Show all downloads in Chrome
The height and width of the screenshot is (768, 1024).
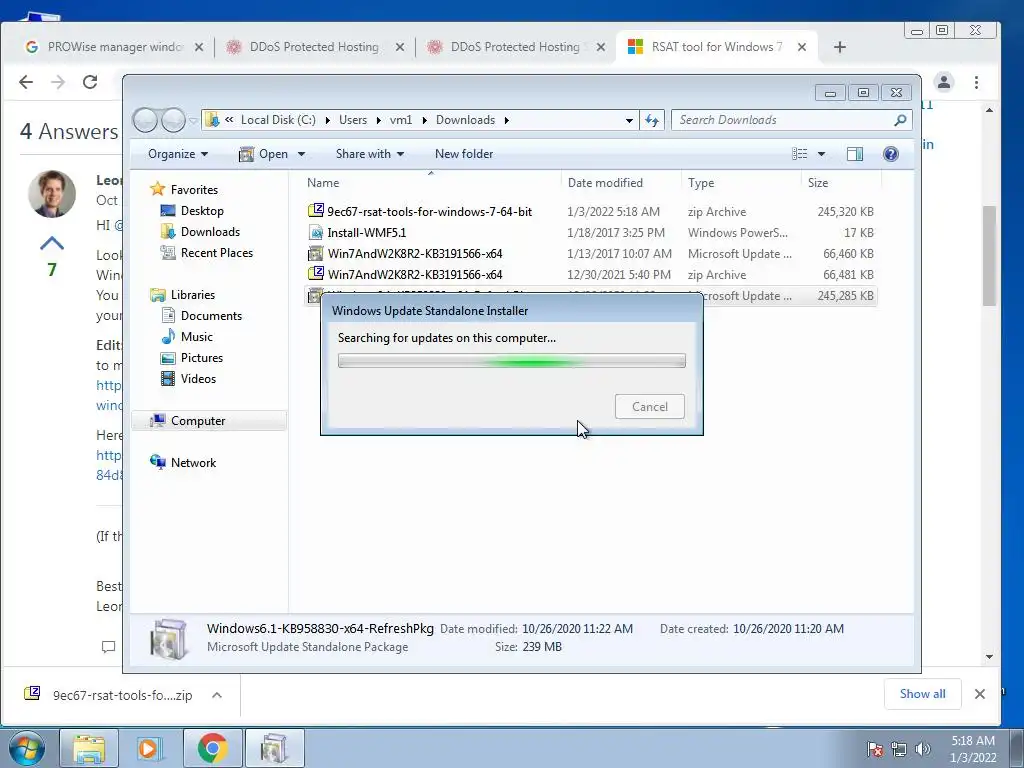point(922,694)
